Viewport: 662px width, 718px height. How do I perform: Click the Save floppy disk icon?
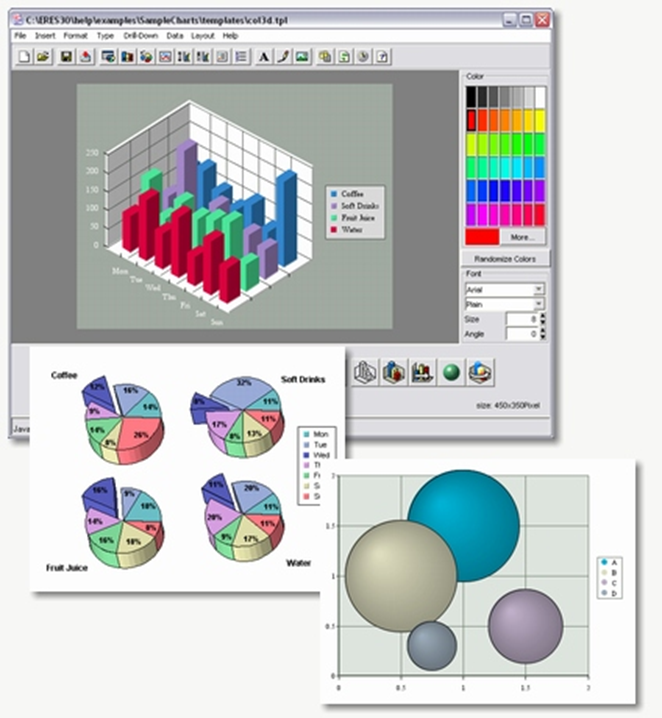pyautogui.click(x=67, y=56)
